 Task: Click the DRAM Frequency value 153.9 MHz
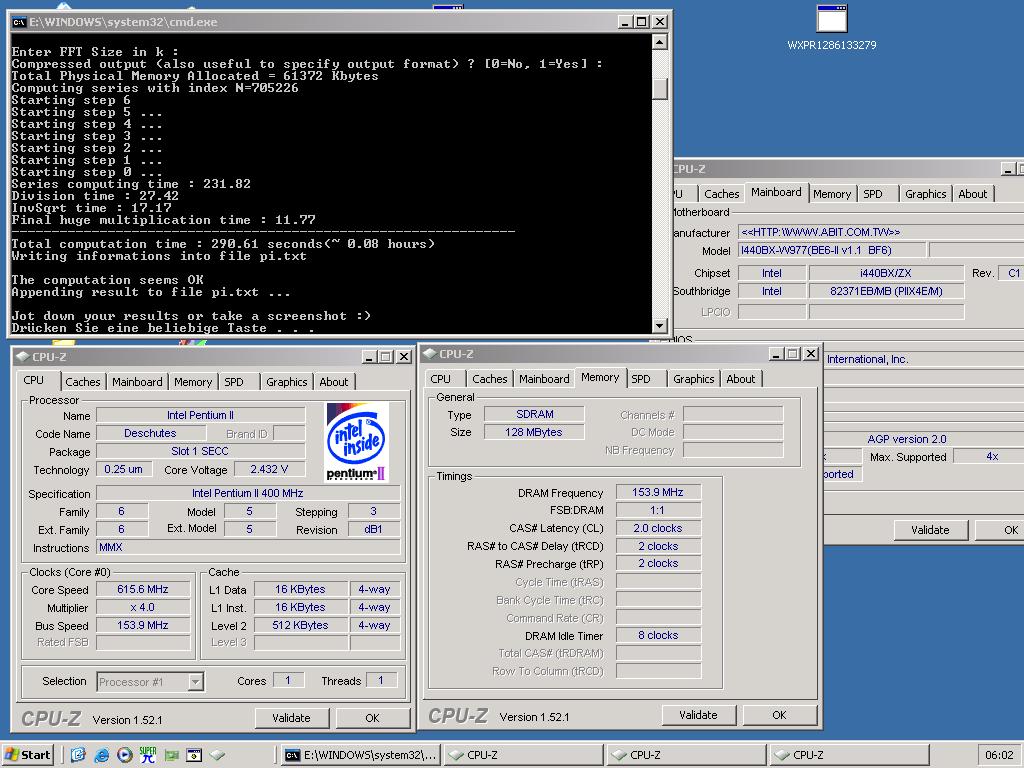[658, 492]
